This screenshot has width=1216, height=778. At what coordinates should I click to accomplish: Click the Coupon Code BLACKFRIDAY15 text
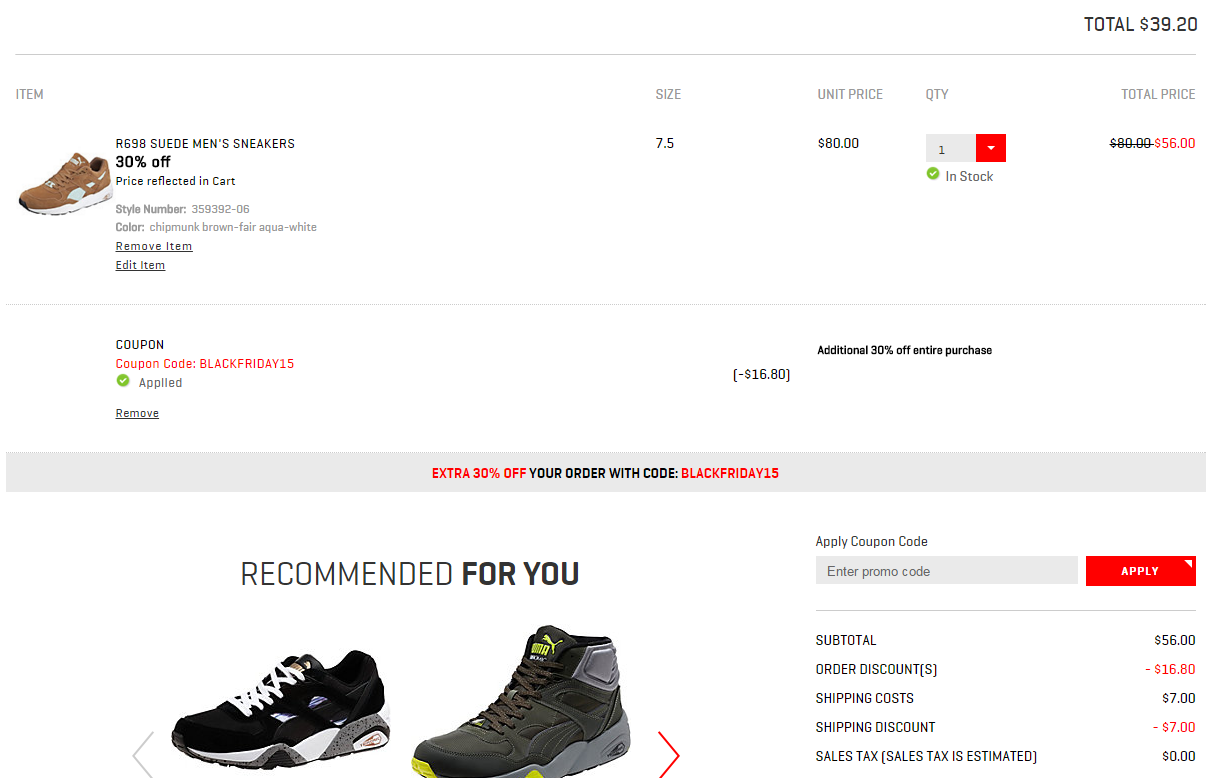205,363
